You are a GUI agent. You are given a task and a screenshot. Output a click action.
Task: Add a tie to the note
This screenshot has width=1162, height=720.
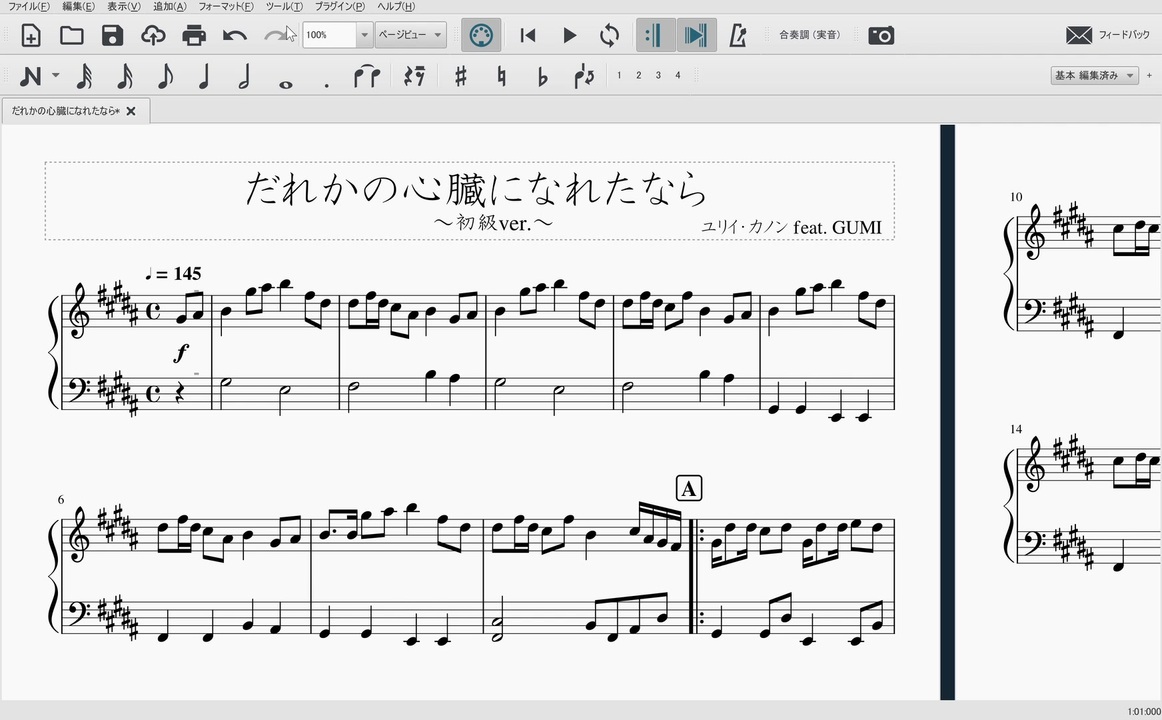coord(367,76)
